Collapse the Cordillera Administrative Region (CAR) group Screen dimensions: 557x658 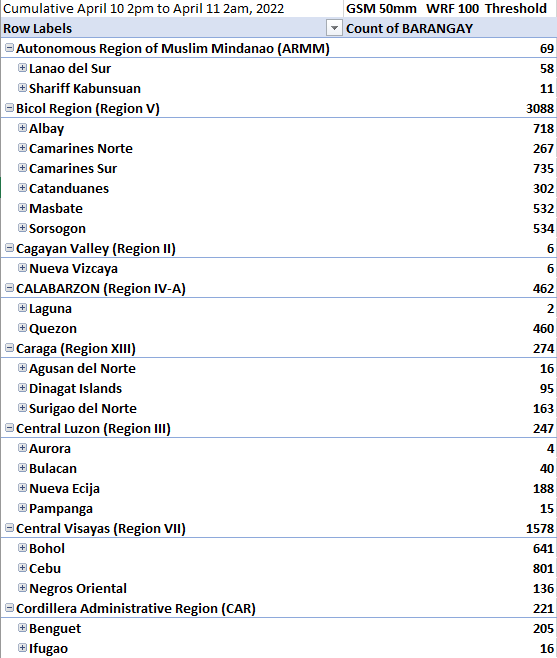pyautogui.click(x=9, y=608)
